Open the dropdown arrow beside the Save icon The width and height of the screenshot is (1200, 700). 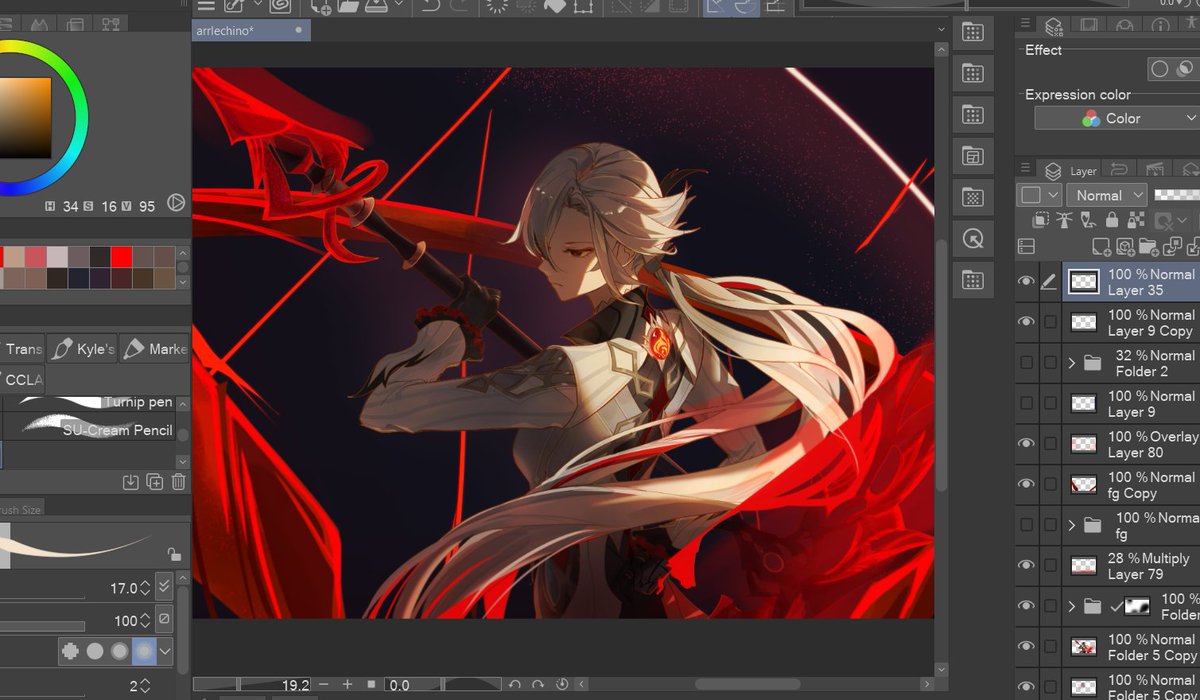(x=398, y=5)
